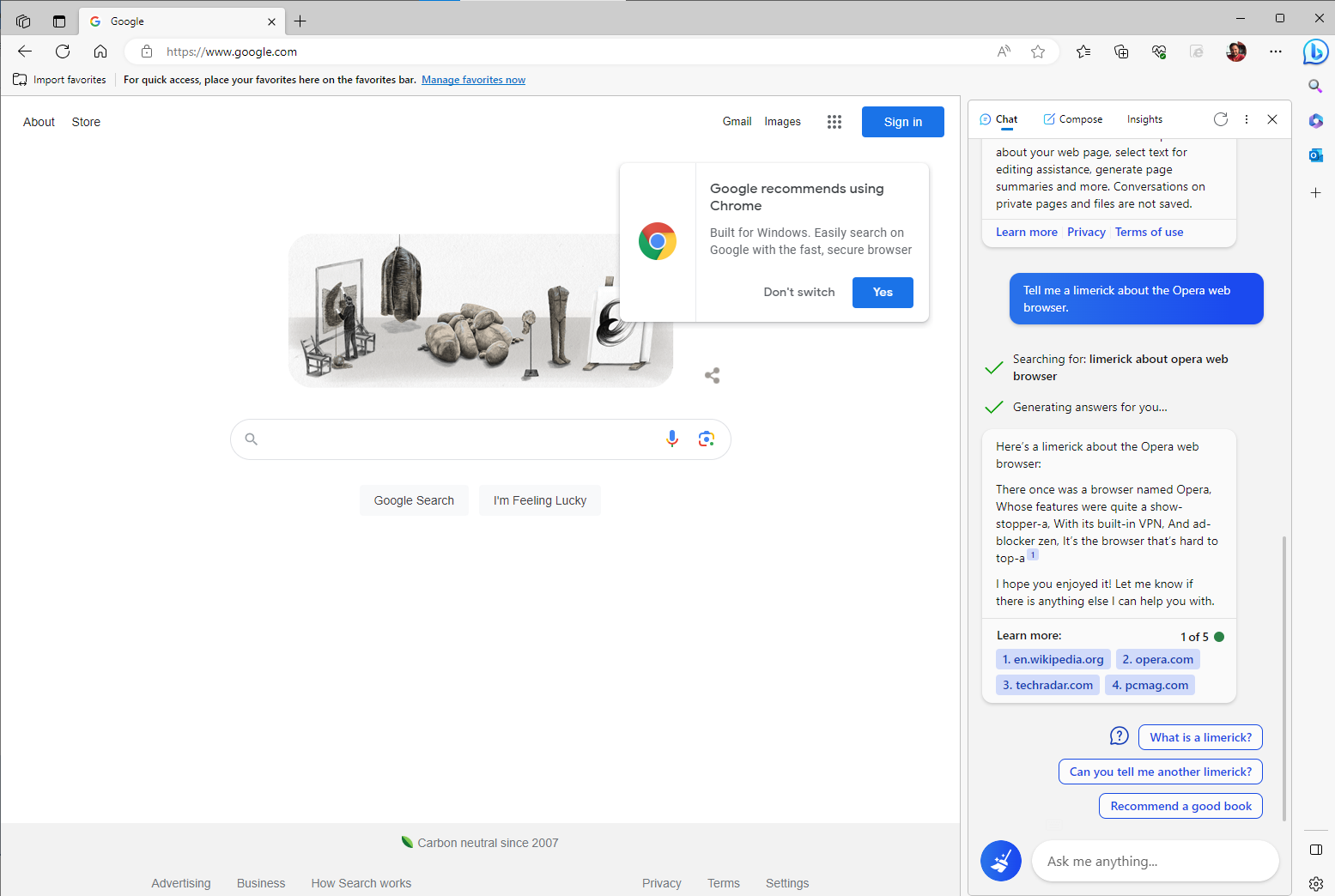Click the New topic broom button
Screen dimensions: 1335x896
pyautogui.click(x=1001, y=861)
